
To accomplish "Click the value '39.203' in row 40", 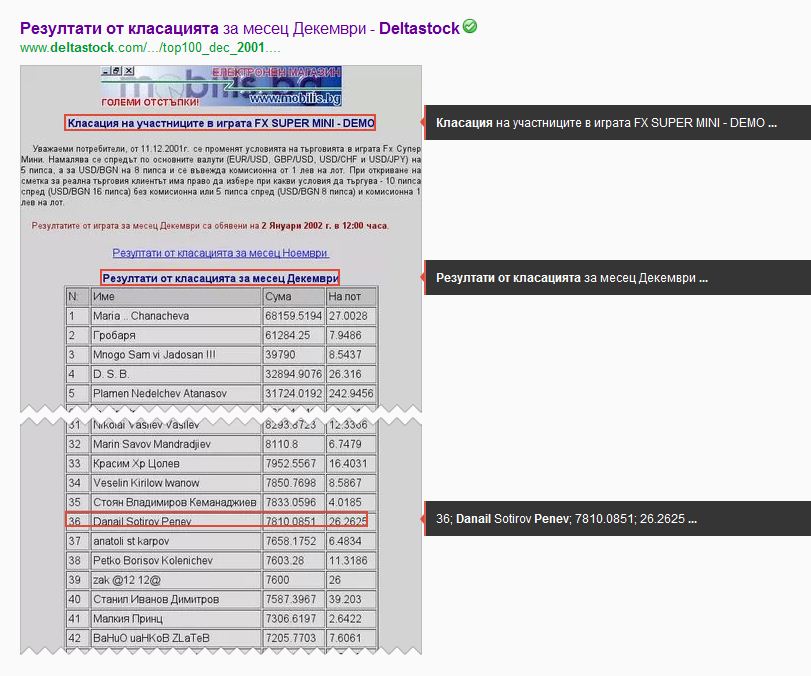I will click(x=345, y=599).
